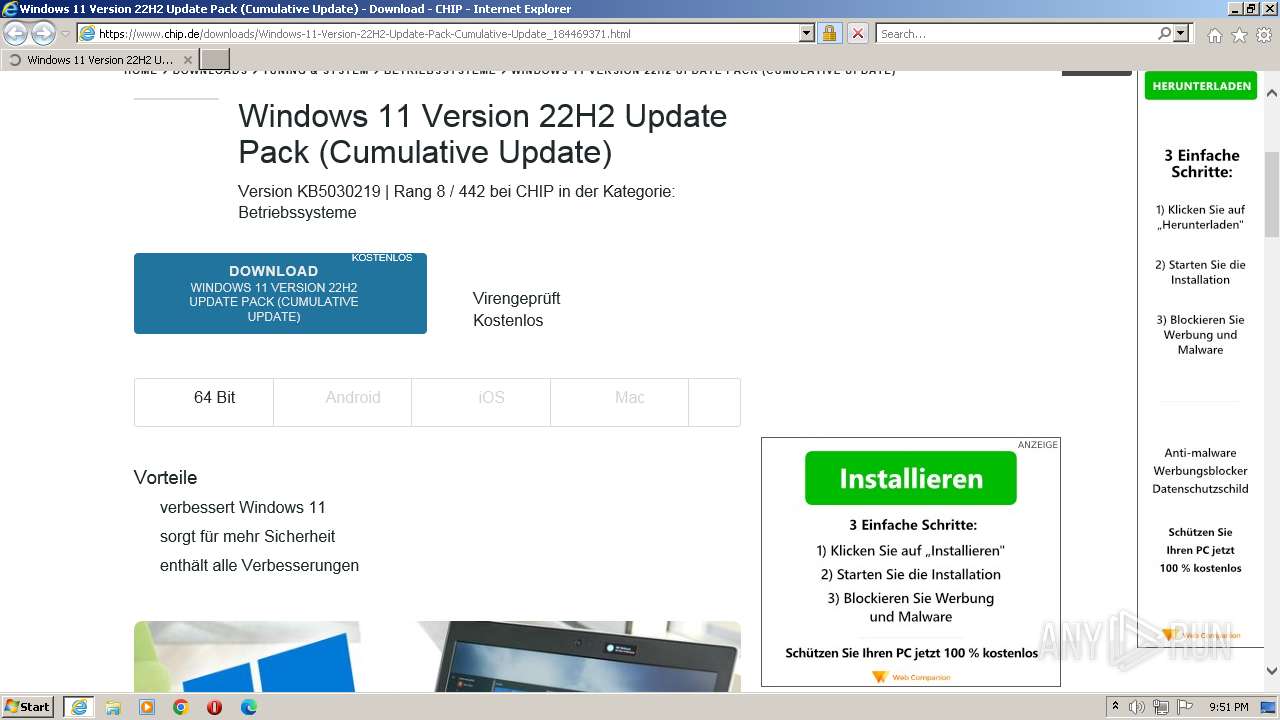Launch Google Chrome from taskbar
The height and width of the screenshot is (720, 1280).
pyautogui.click(x=181, y=707)
